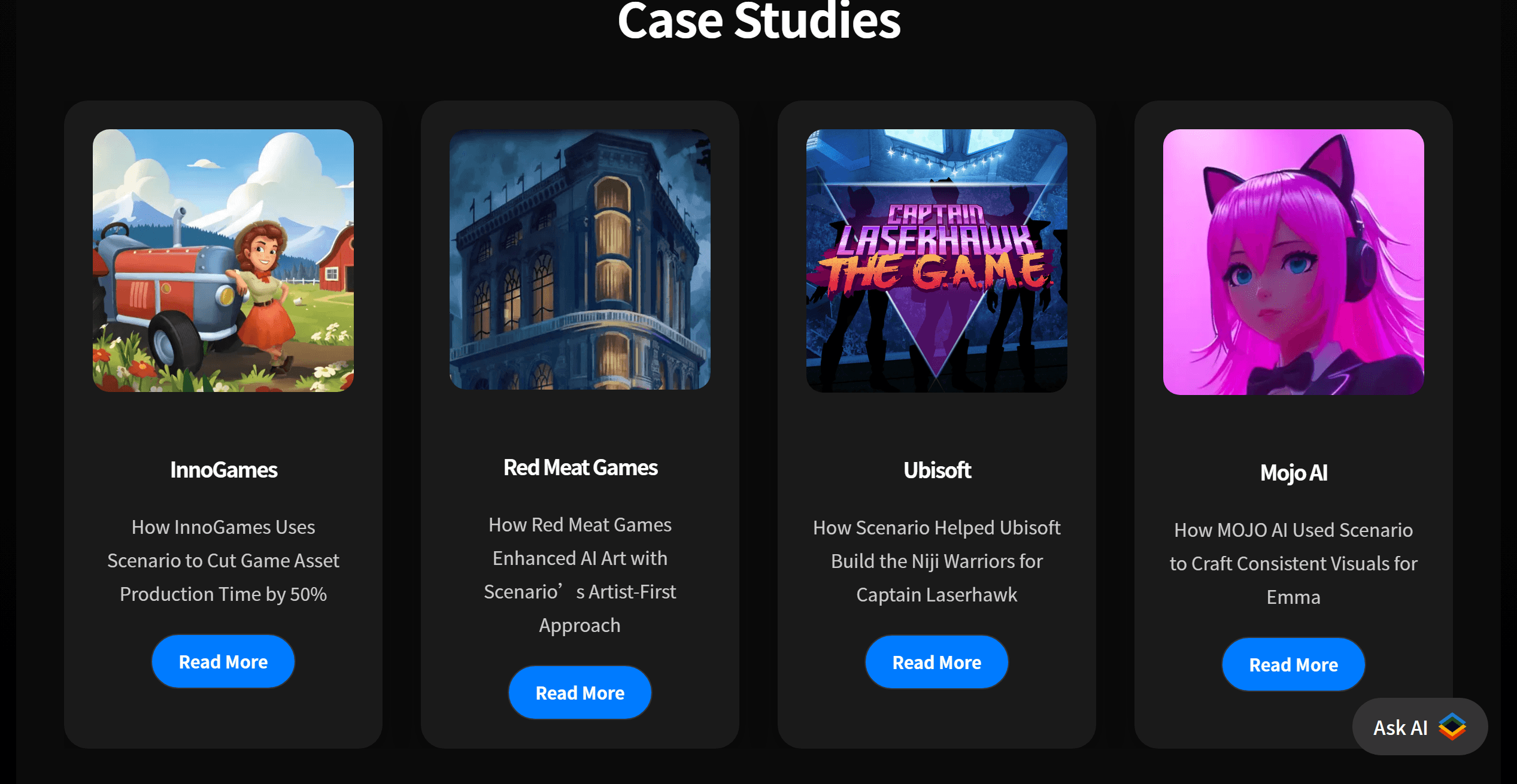This screenshot has width=1517, height=784.
Task: Click Read More under Mojo AI
Action: (1293, 664)
